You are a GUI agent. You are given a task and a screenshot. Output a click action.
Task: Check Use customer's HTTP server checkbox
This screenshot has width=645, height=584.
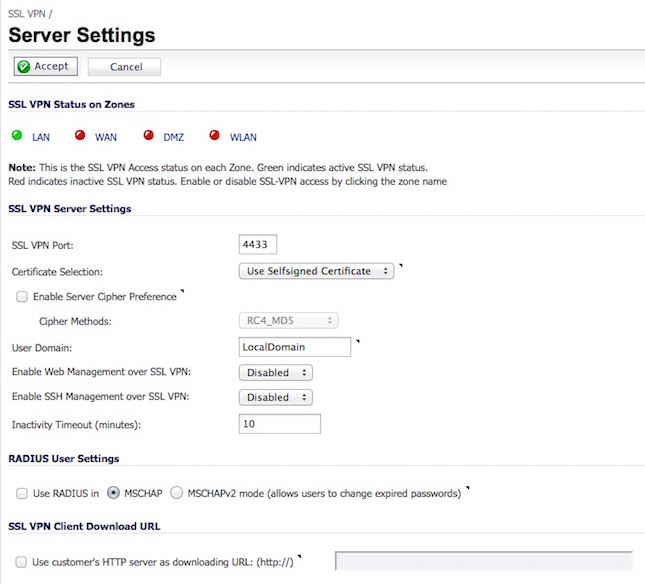(21, 562)
